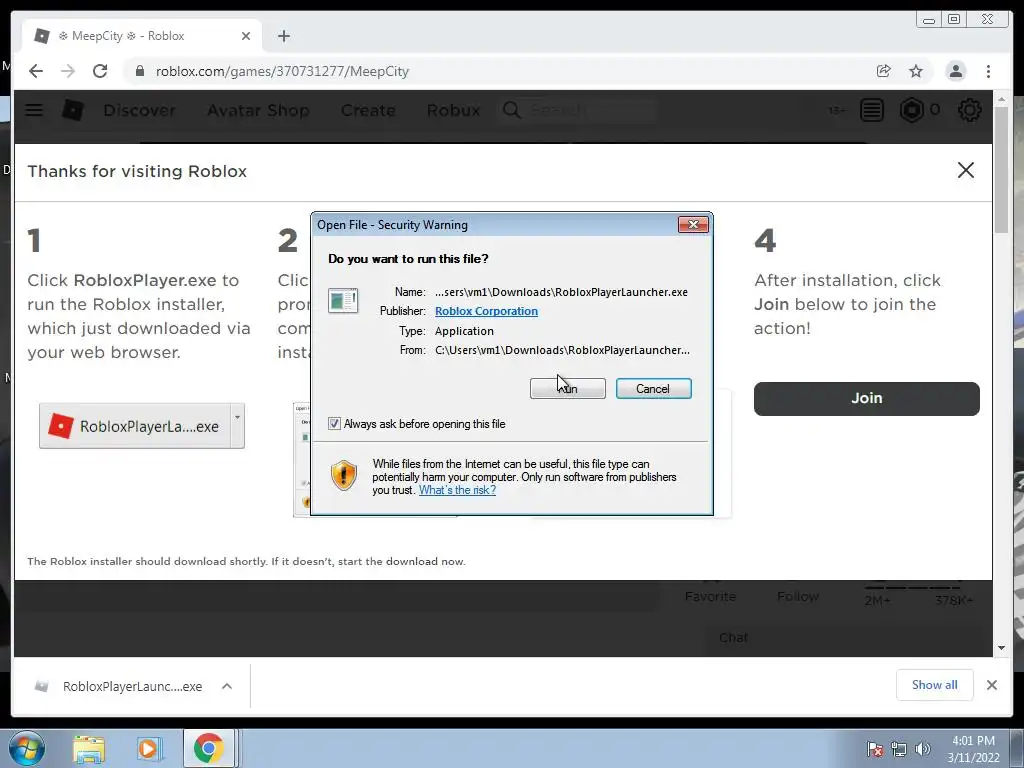Click the scrollbar down arrow
The image size is (1024, 768).
pyautogui.click(x=1001, y=648)
